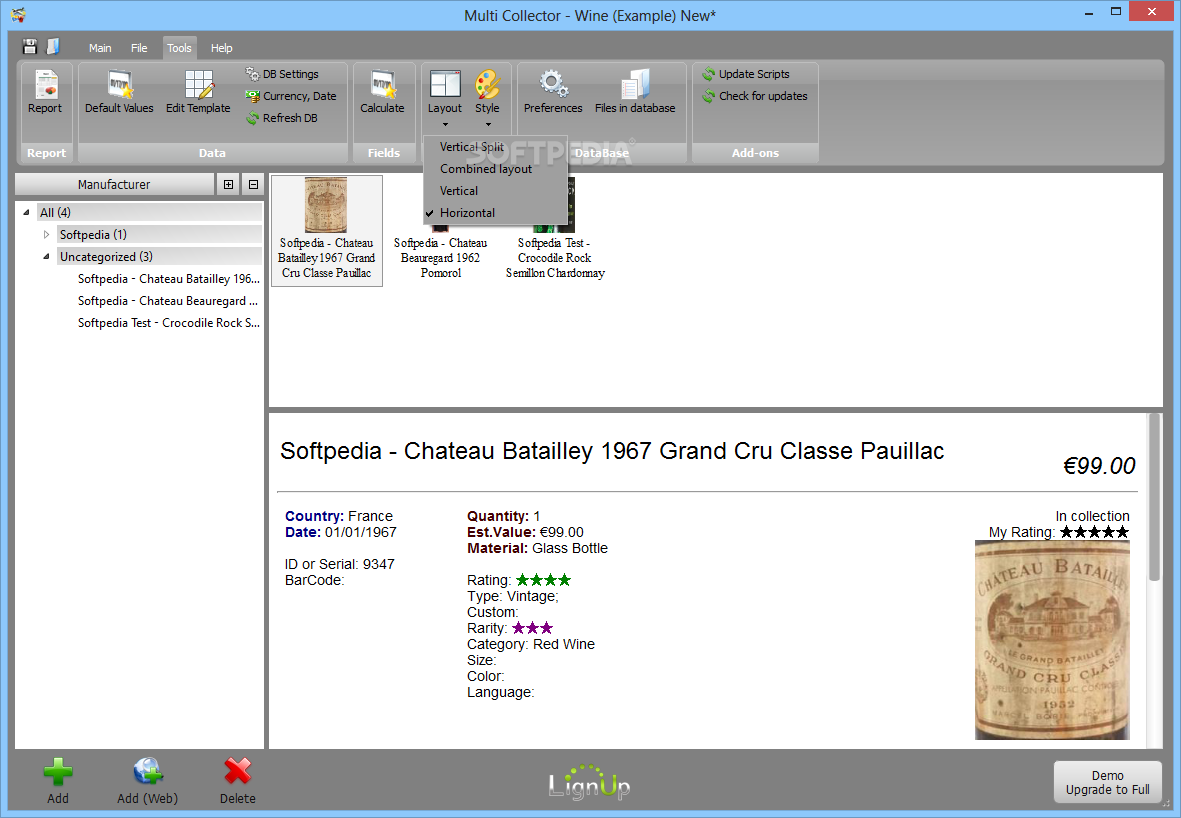Screen dimensions: 1181x818
Task: Click the large Chateau Batailley bottle image
Action: pos(1052,639)
